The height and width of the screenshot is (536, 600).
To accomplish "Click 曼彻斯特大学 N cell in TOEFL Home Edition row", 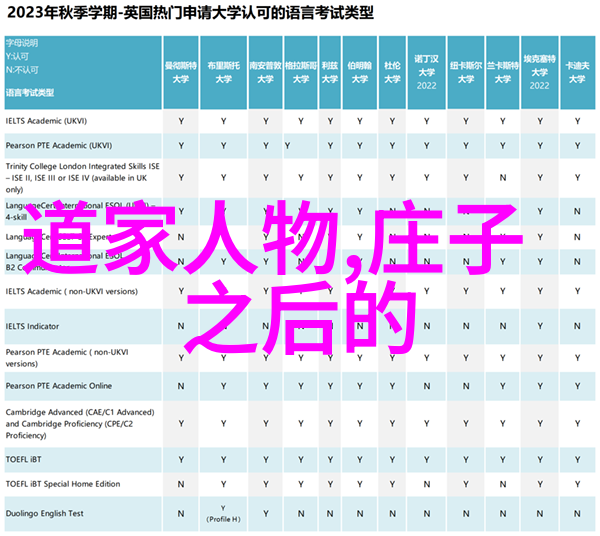I will (x=181, y=484).
